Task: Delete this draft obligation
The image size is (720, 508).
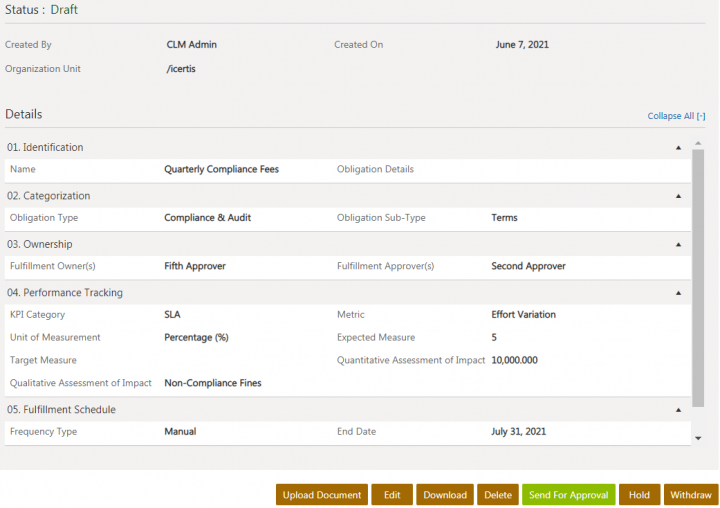Action: [497, 495]
